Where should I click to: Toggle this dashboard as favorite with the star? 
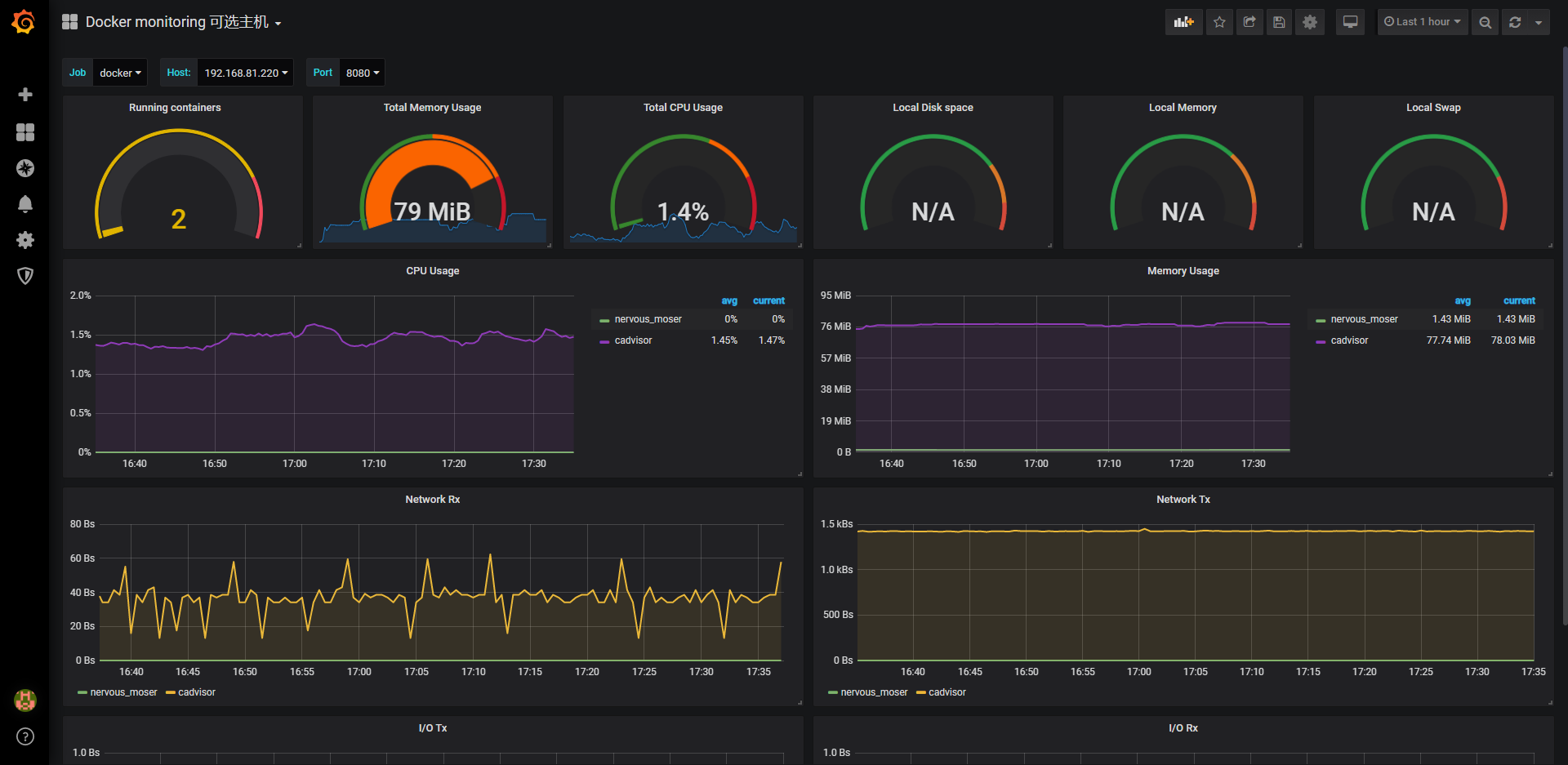(1219, 22)
